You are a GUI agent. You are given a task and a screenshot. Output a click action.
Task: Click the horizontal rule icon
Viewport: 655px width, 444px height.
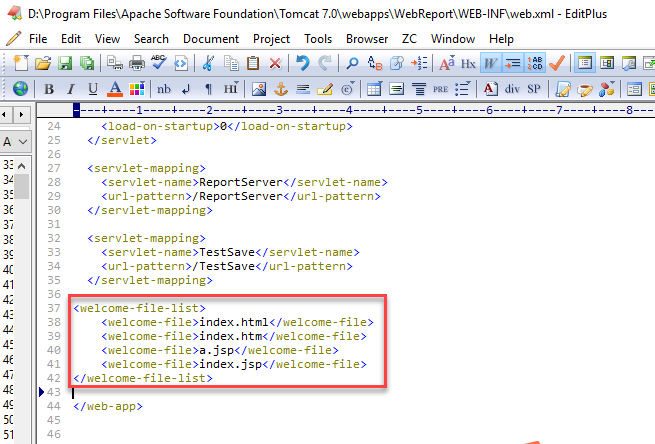[x=303, y=89]
